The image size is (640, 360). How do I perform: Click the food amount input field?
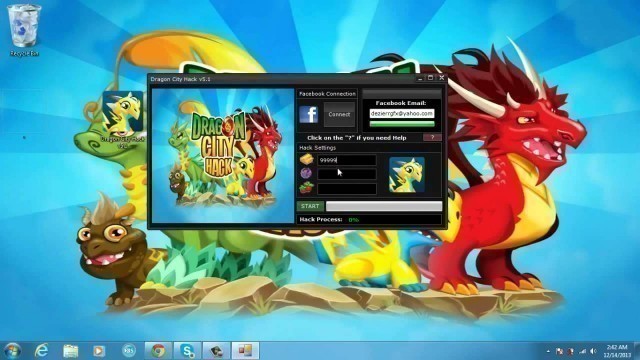347,189
